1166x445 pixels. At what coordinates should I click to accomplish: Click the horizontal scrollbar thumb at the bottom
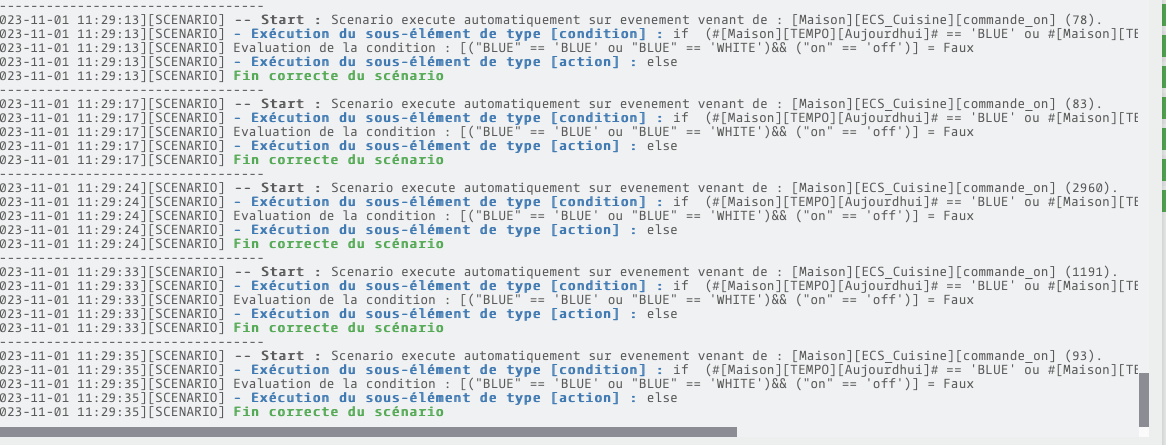(368, 432)
